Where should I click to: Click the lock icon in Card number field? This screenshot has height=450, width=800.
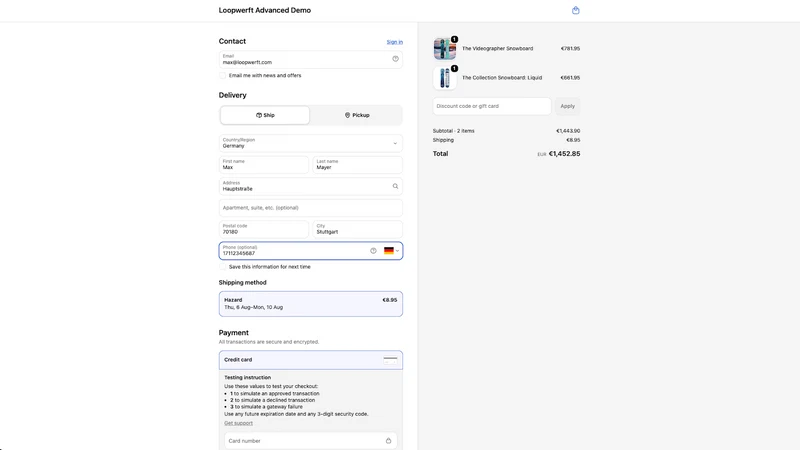388,441
